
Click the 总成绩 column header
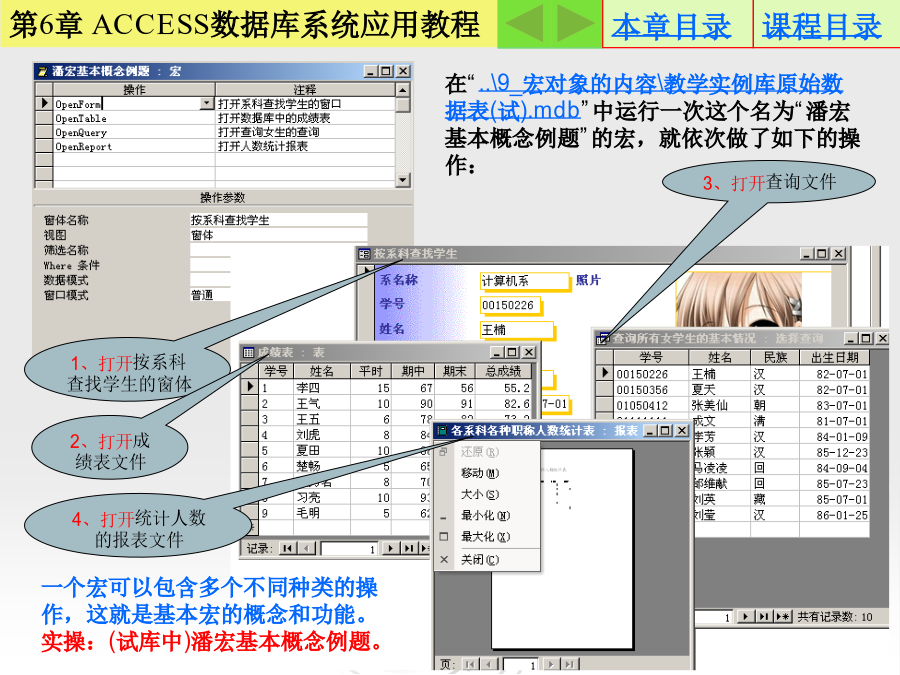503,371
